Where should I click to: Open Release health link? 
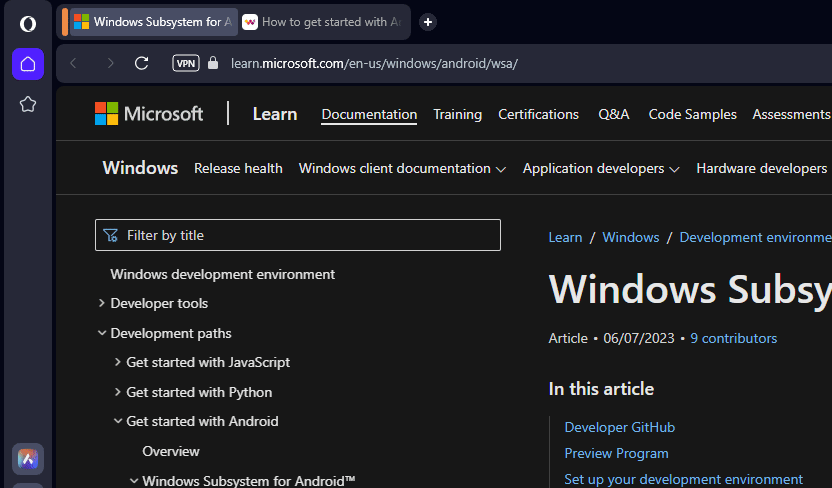[x=238, y=168]
